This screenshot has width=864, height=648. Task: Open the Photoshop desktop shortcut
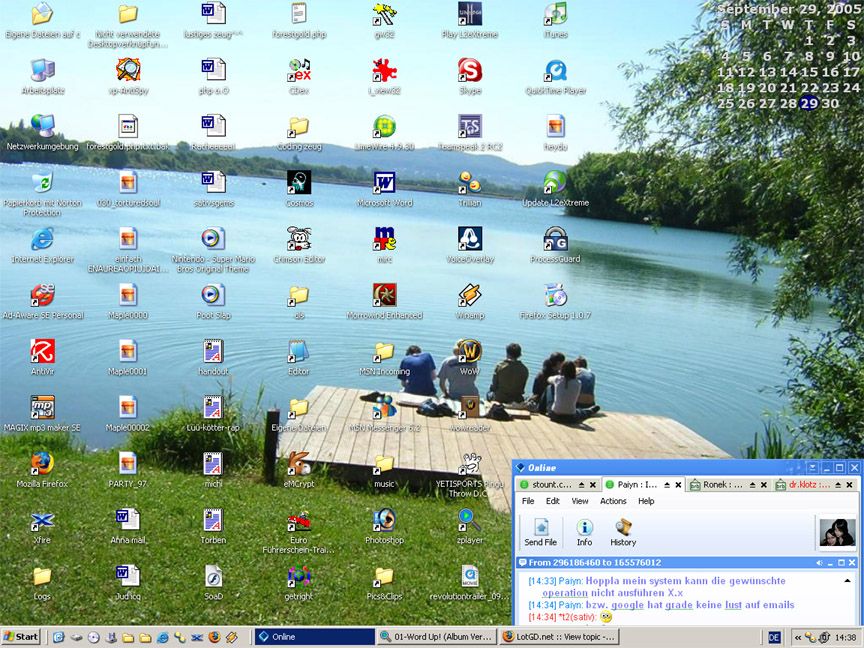[x=385, y=520]
